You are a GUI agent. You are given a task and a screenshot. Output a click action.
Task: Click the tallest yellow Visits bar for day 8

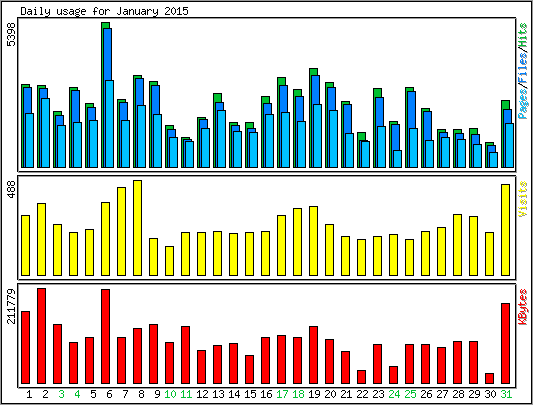point(137,228)
